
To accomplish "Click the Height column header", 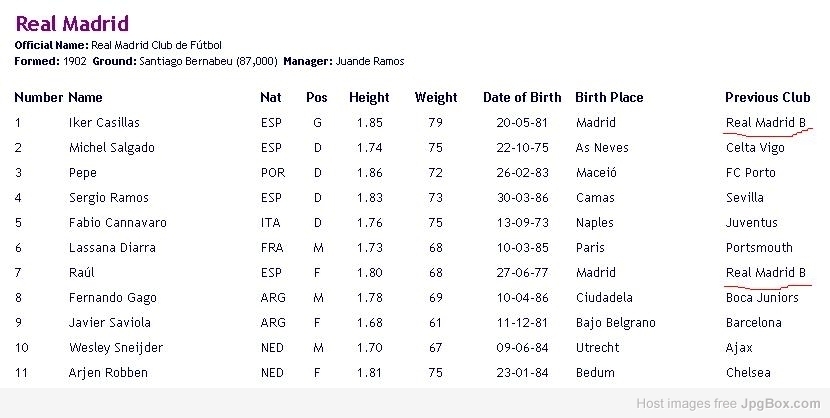I will pos(369,98).
